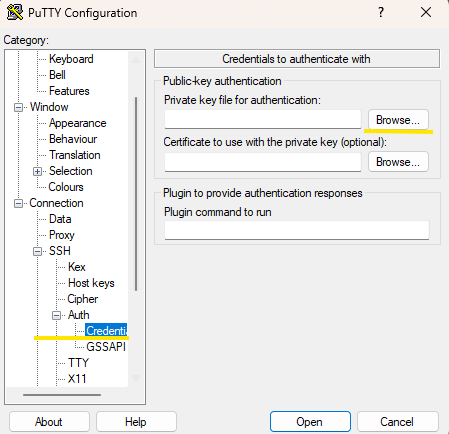Viewport: 449px width, 434px height.
Task: Open the Cipher category
Action: [82, 299]
